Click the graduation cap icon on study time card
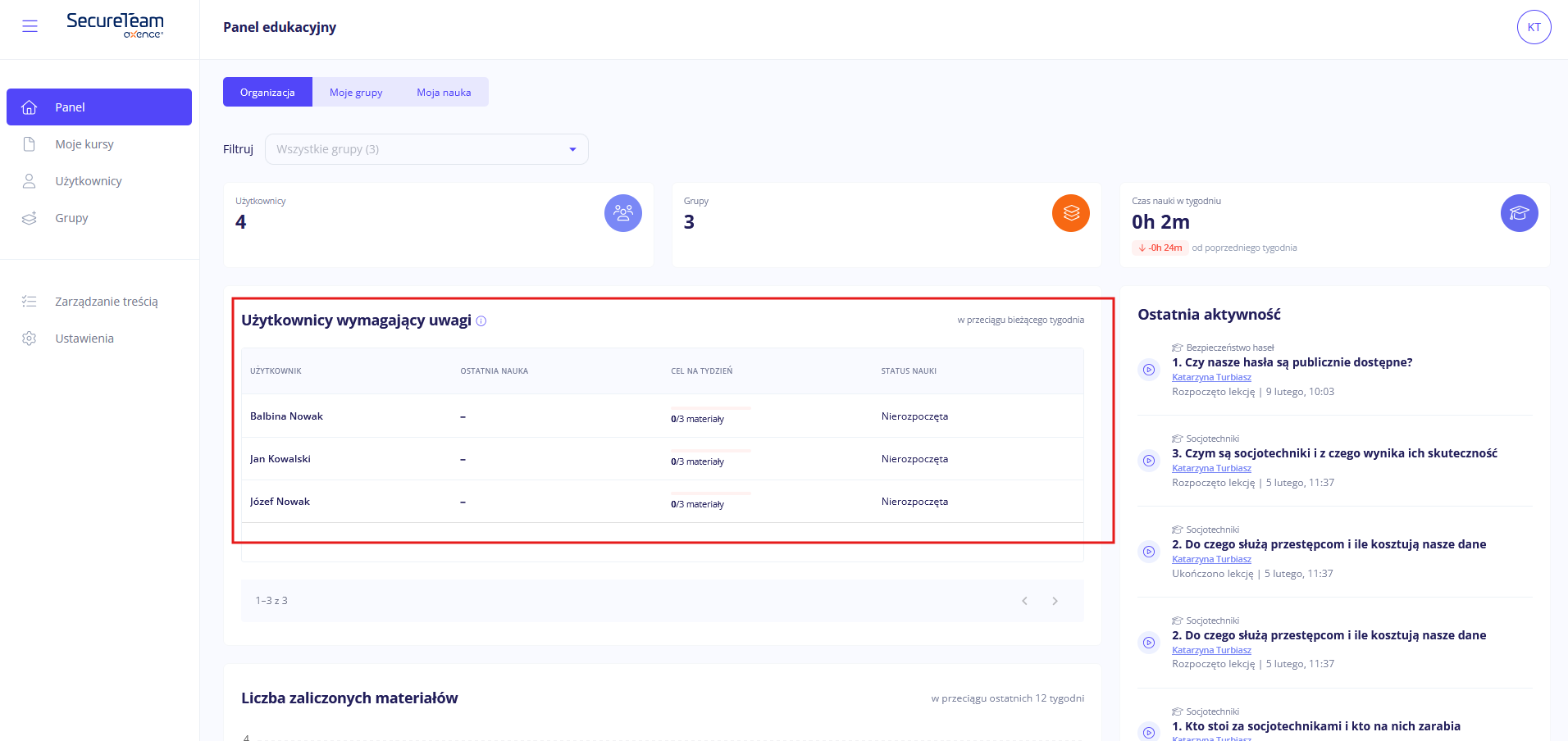Image resolution: width=1568 pixels, height=741 pixels. tap(1519, 213)
